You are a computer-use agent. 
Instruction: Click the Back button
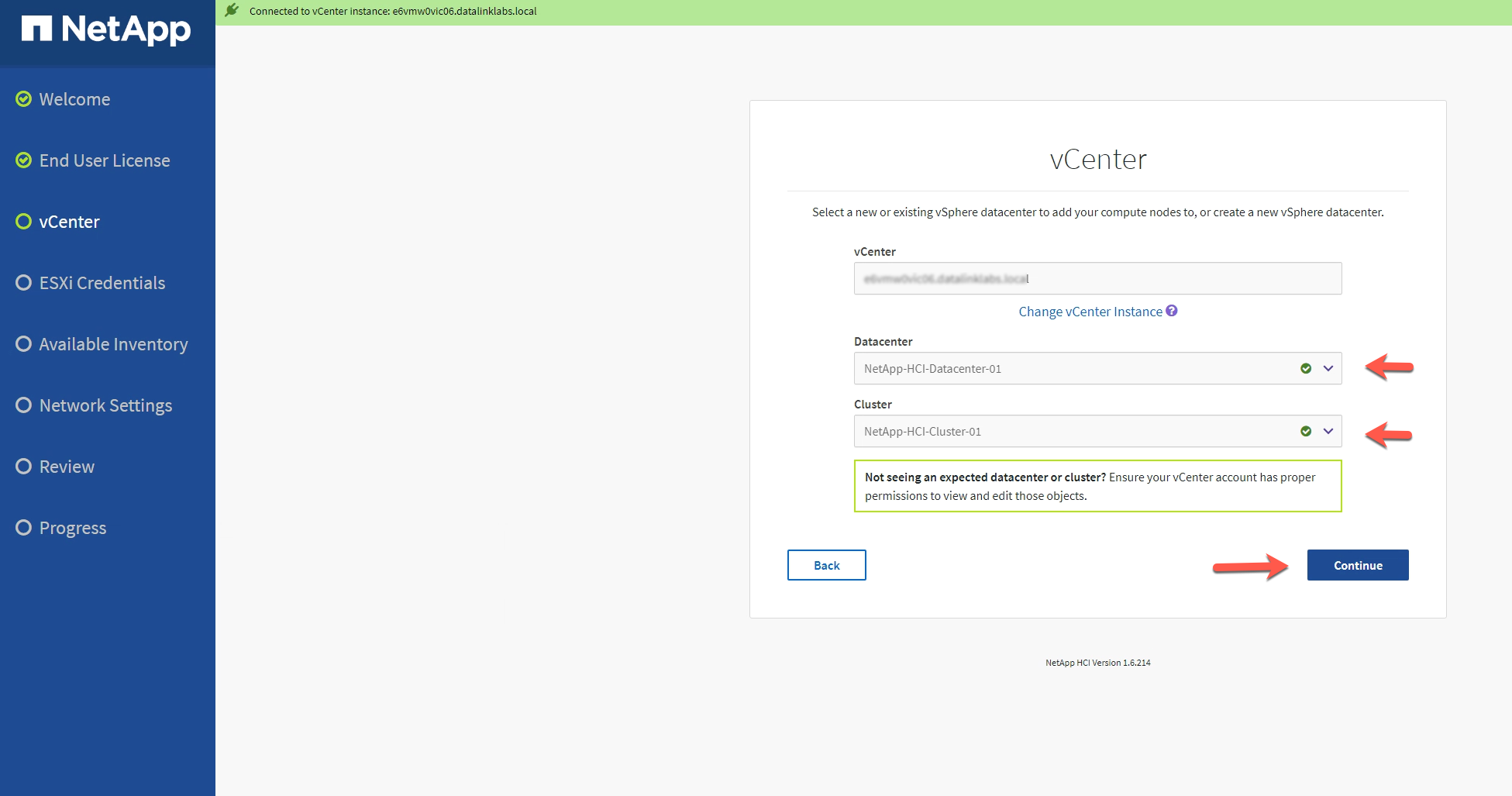pos(826,565)
